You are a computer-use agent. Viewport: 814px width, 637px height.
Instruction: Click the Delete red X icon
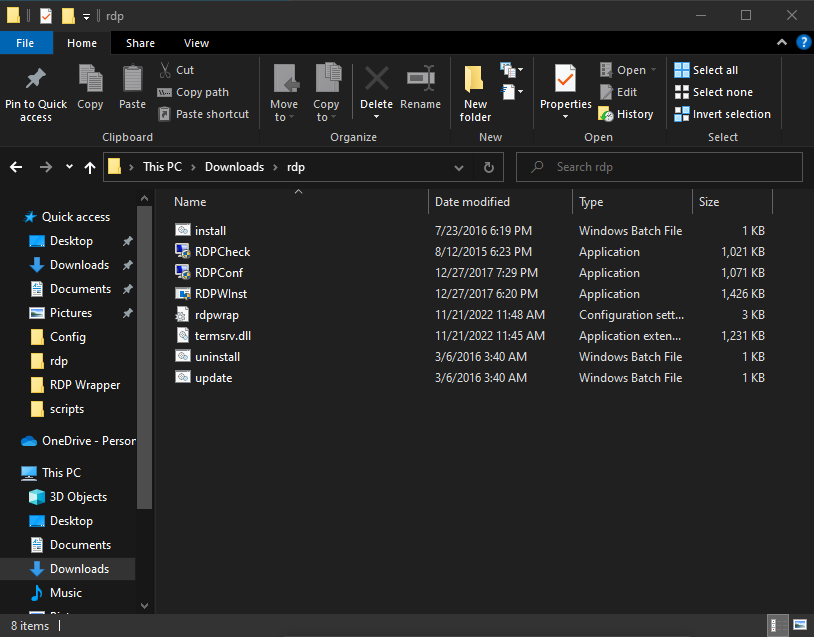pyautogui.click(x=376, y=79)
